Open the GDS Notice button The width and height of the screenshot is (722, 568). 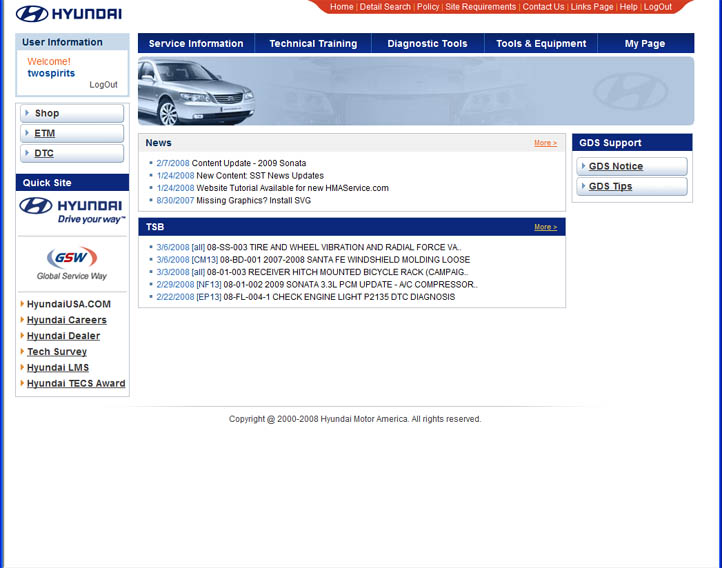coord(631,166)
